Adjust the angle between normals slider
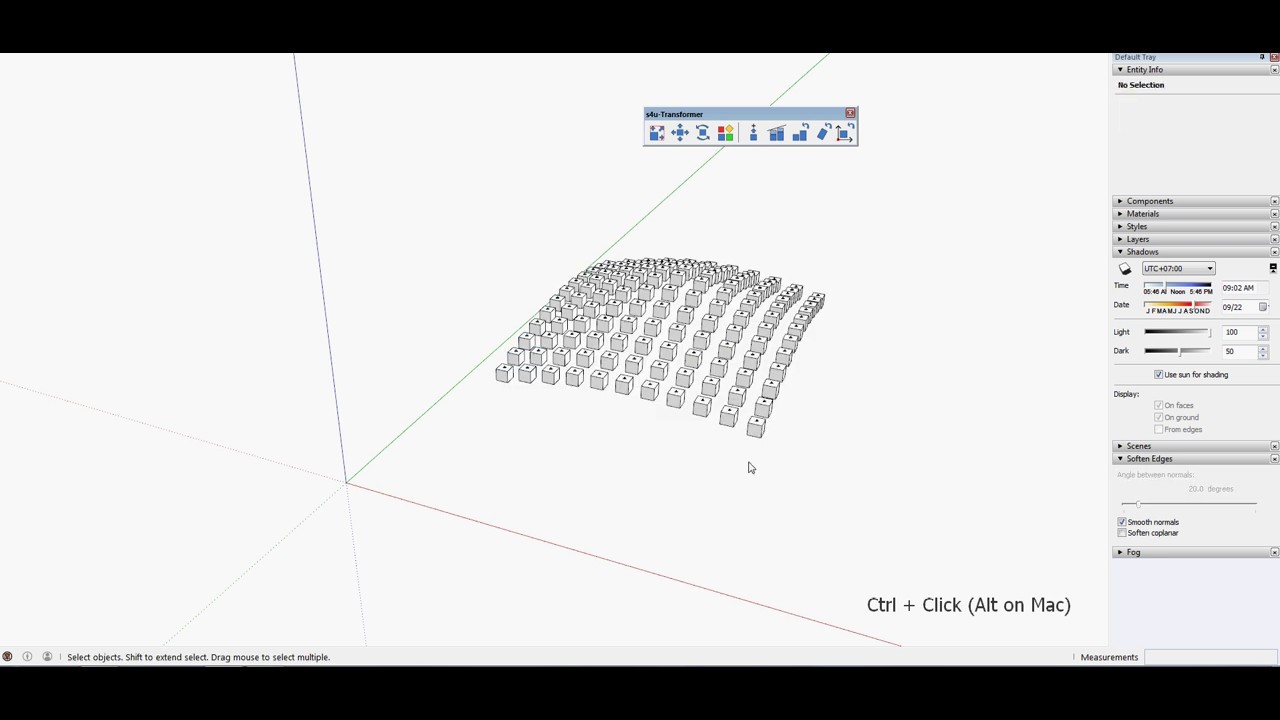1280x720 pixels. point(1188,504)
